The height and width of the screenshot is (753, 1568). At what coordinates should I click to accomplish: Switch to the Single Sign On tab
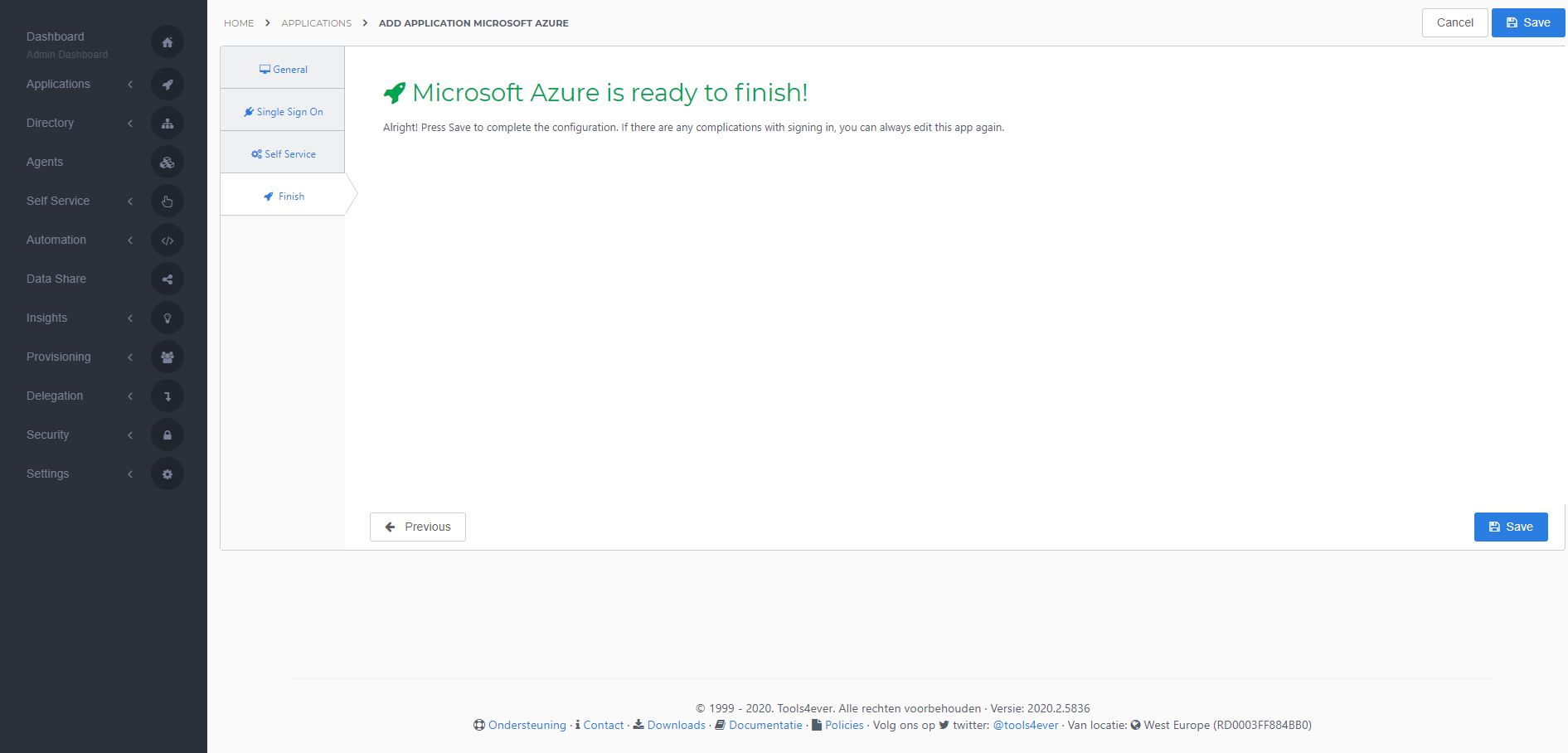pyautogui.click(x=283, y=111)
